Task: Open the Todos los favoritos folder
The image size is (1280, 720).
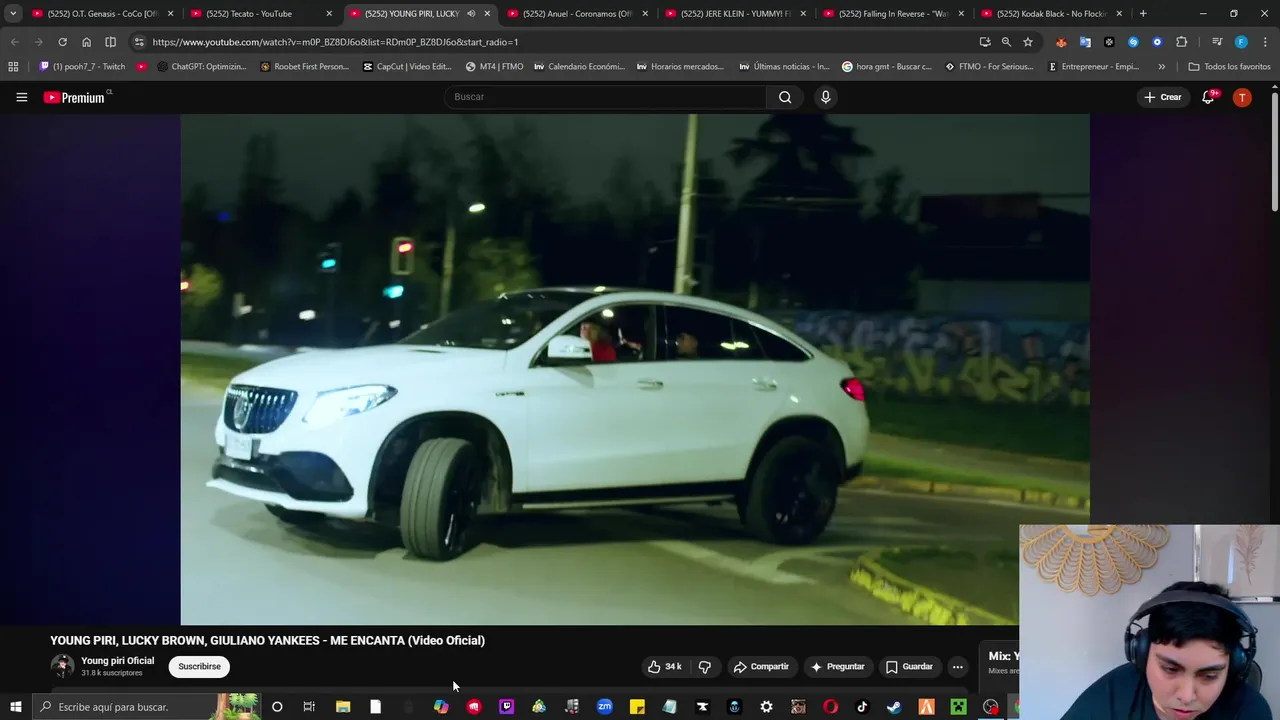Action: 1229,67
